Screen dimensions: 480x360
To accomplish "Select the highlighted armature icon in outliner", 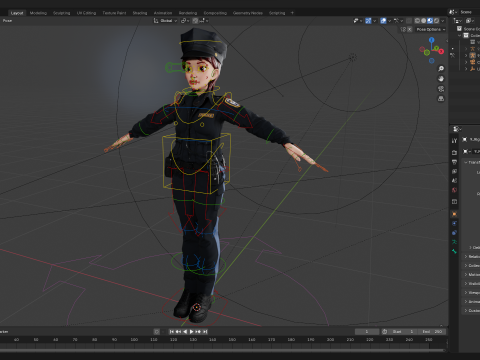I will coord(473,55).
